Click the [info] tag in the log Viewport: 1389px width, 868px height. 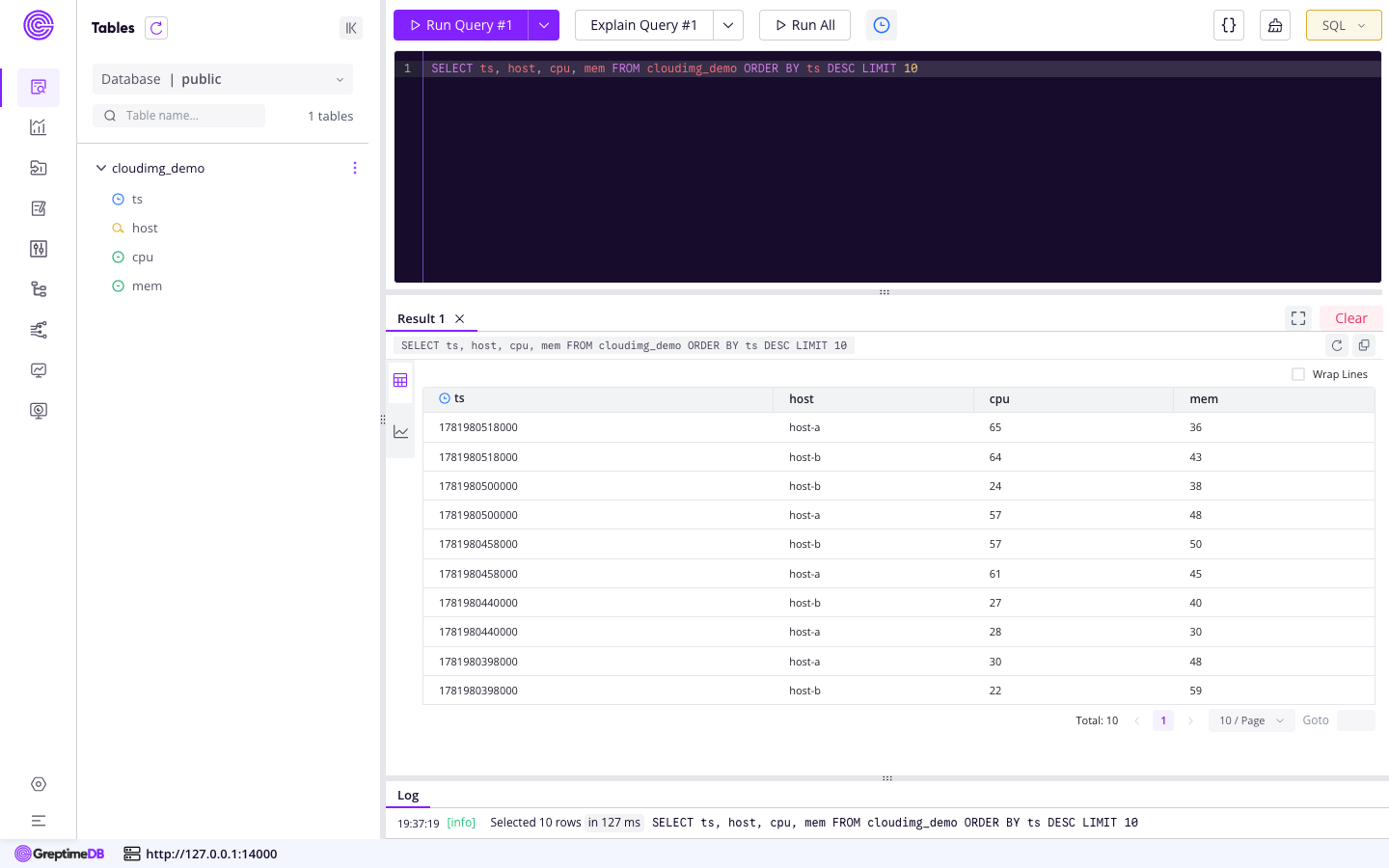pos(461,823)
